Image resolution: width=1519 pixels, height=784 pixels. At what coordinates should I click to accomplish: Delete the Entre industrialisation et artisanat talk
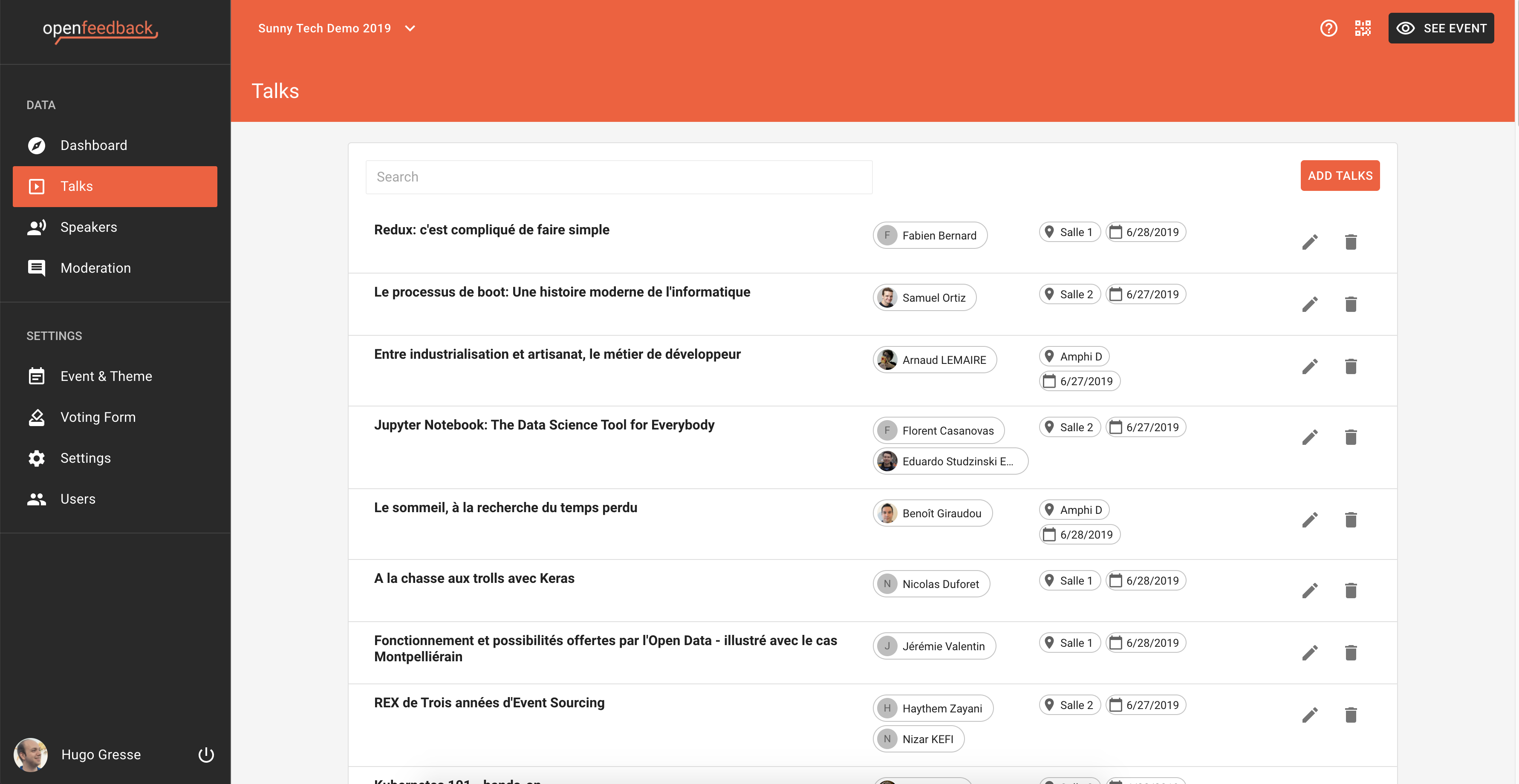tap(1351, 367)
